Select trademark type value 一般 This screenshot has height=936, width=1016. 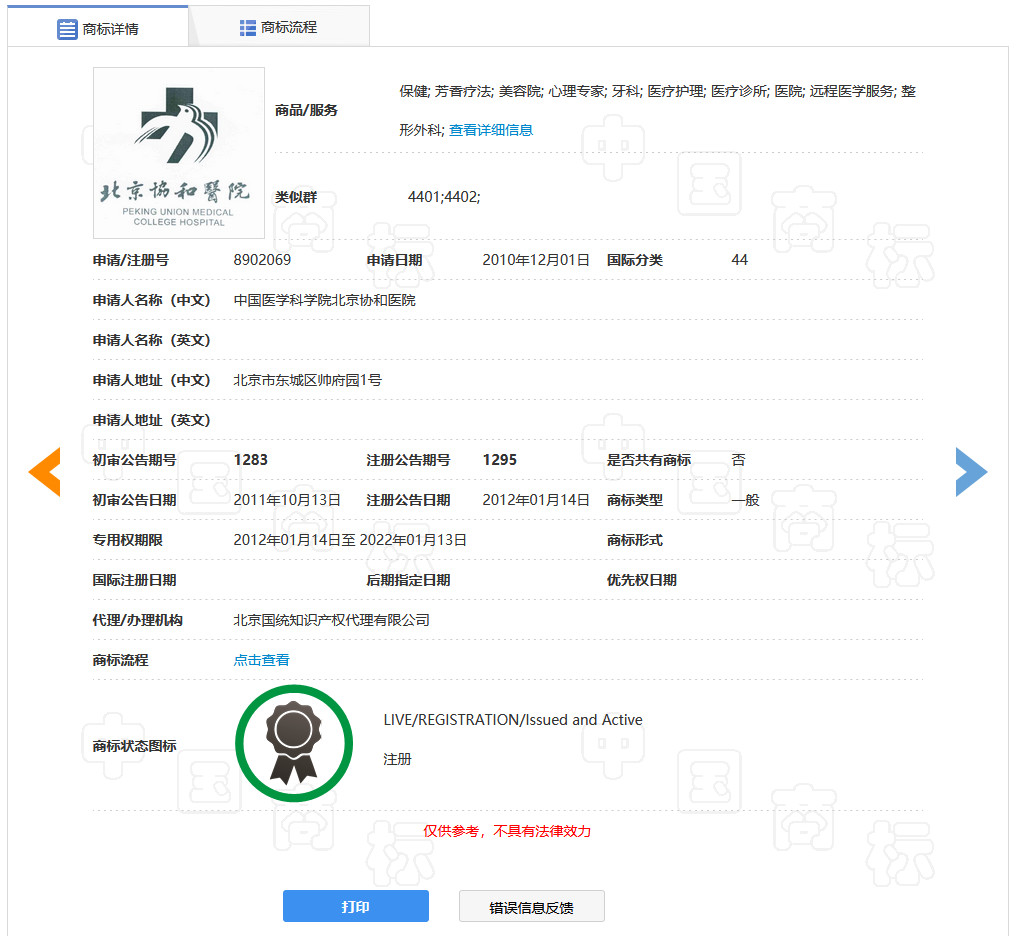[x=745, y=500]
